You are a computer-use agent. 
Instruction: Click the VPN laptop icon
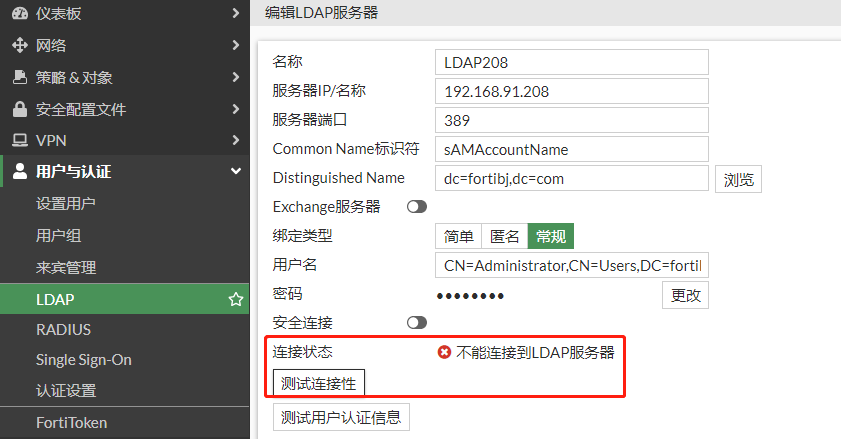click(x=19, y=141)
